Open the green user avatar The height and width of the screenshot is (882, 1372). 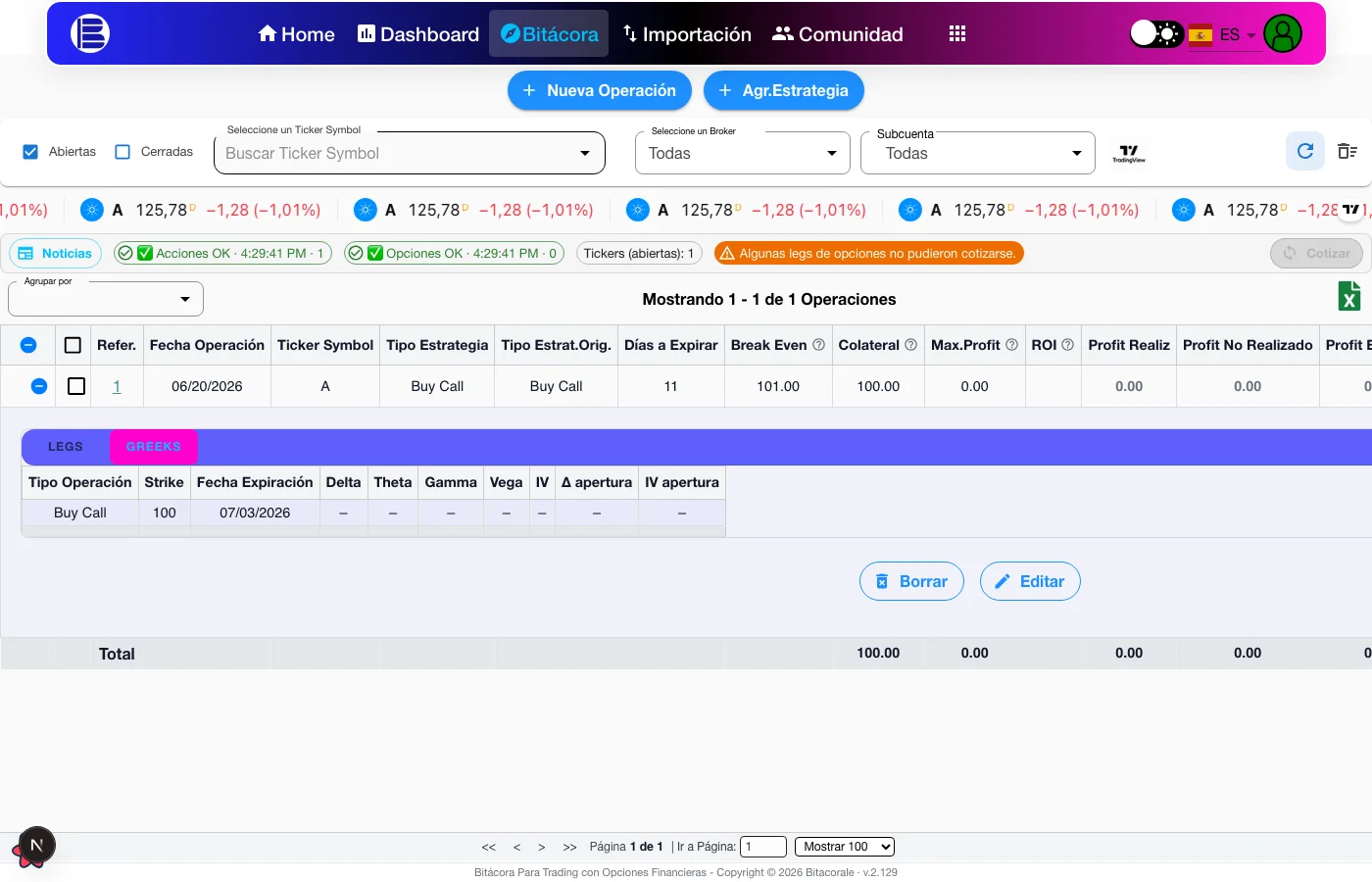(1283, 33)
